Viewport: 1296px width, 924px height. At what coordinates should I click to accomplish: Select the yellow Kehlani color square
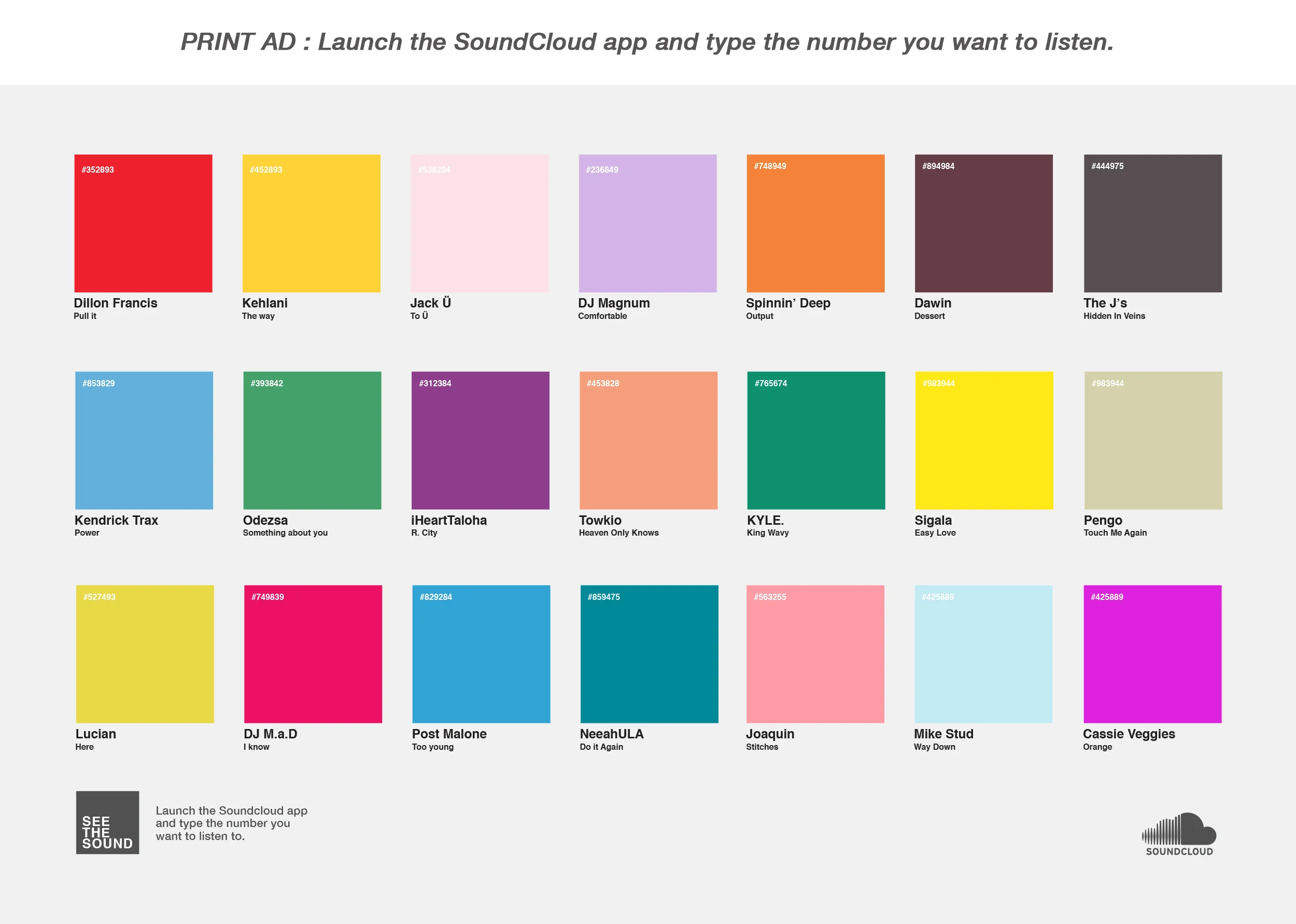pyautogui.click(x=311, y=223)
